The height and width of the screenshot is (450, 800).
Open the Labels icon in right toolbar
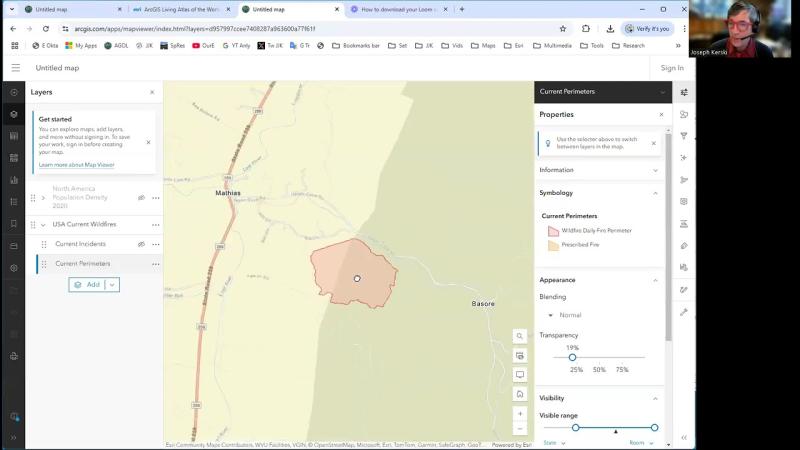[x=684, y=246]
